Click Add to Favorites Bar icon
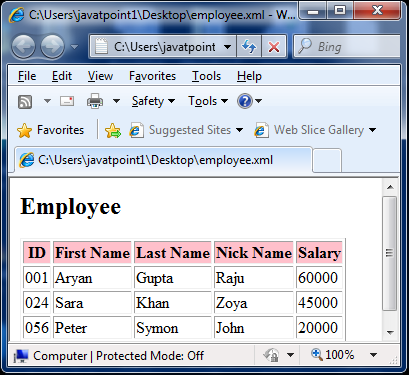411x383 pixels. 113,130
